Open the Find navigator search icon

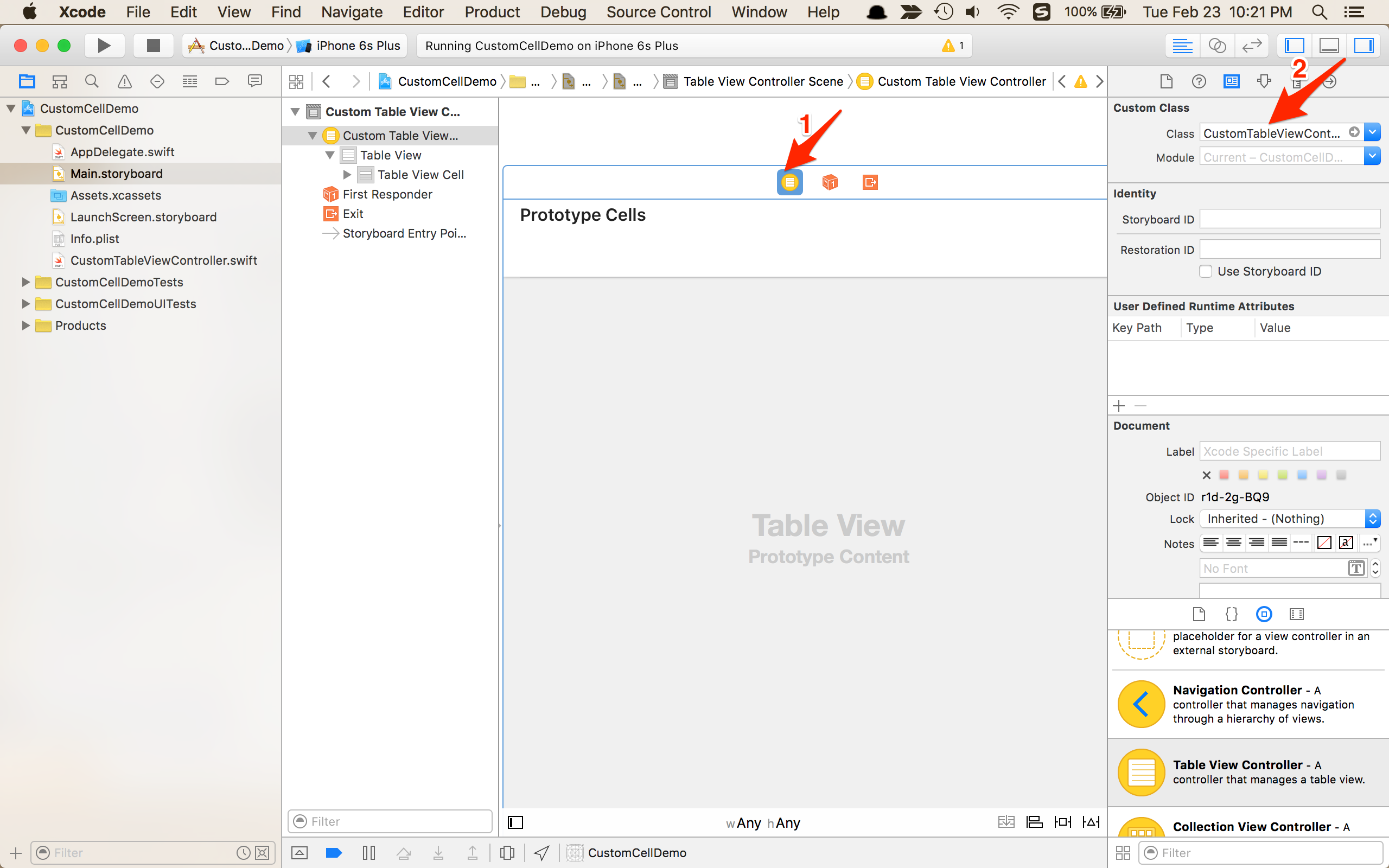[92, 81]
